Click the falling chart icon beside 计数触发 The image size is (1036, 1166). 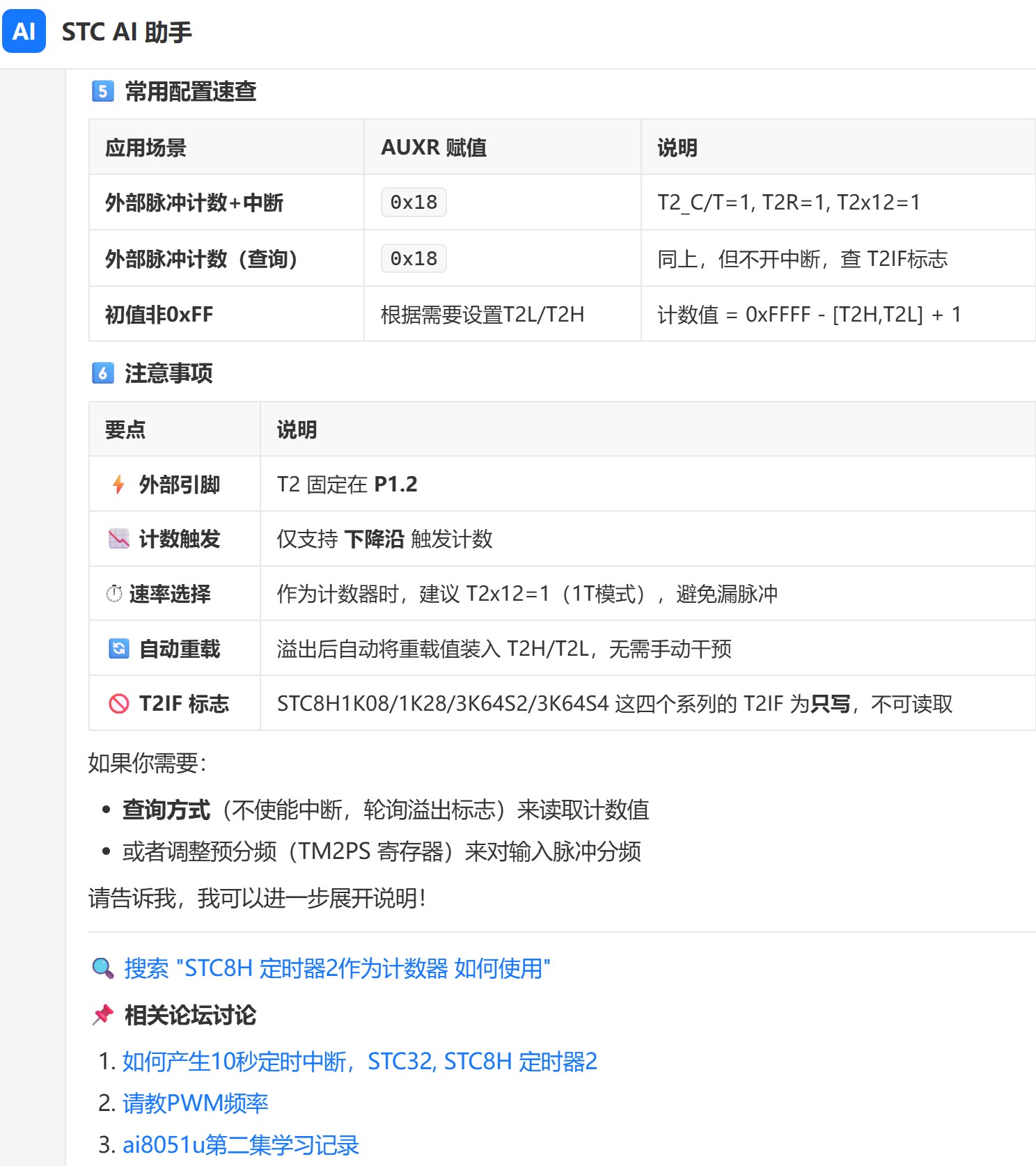[119, 539]
